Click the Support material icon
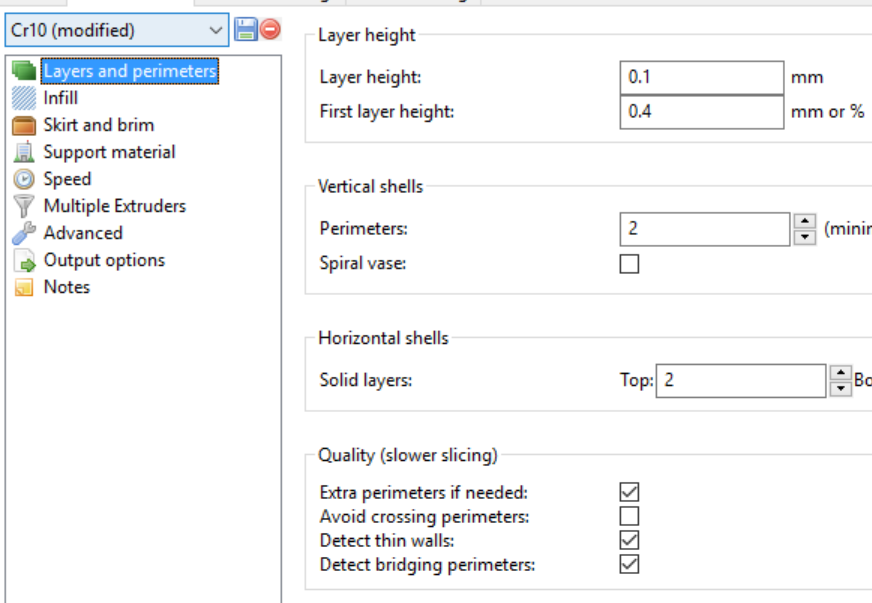This screenshot has height=603, width=872. (24, 152)
